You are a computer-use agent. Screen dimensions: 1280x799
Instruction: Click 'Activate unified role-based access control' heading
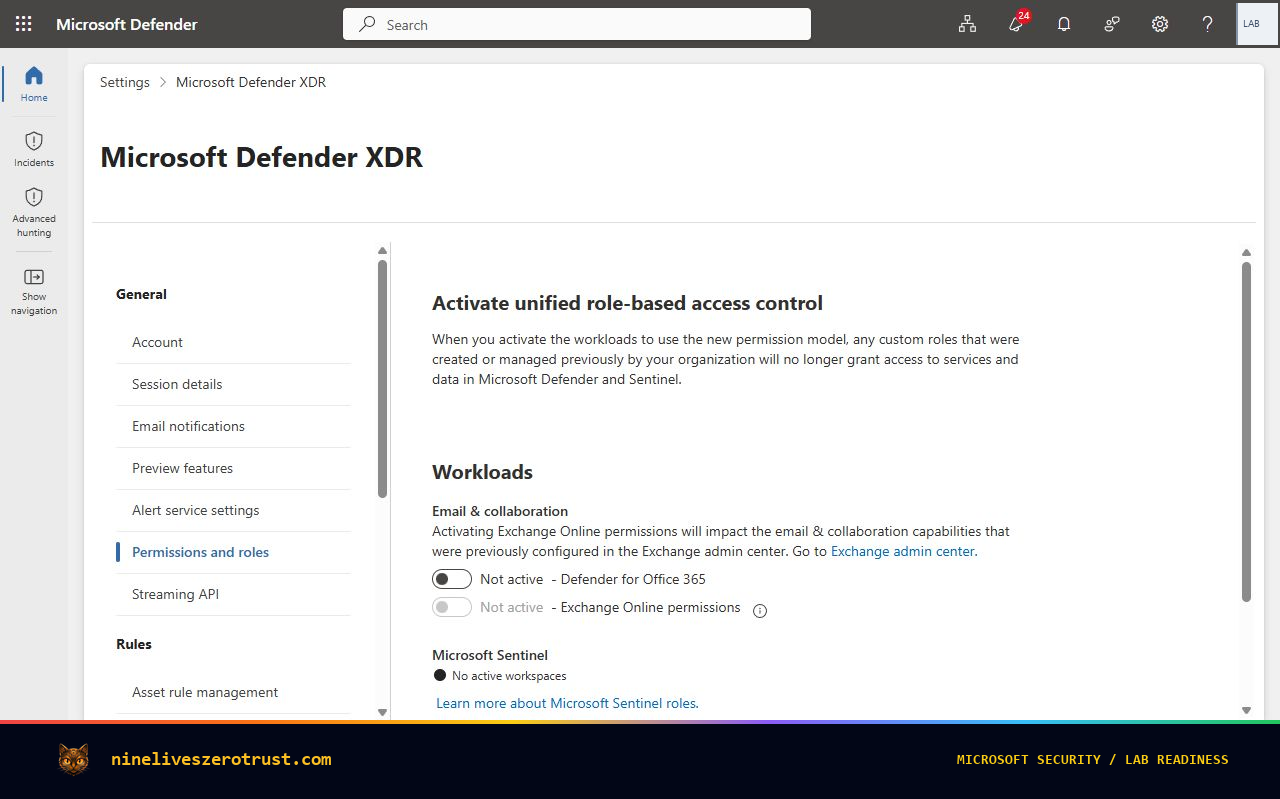coord(627,303)
